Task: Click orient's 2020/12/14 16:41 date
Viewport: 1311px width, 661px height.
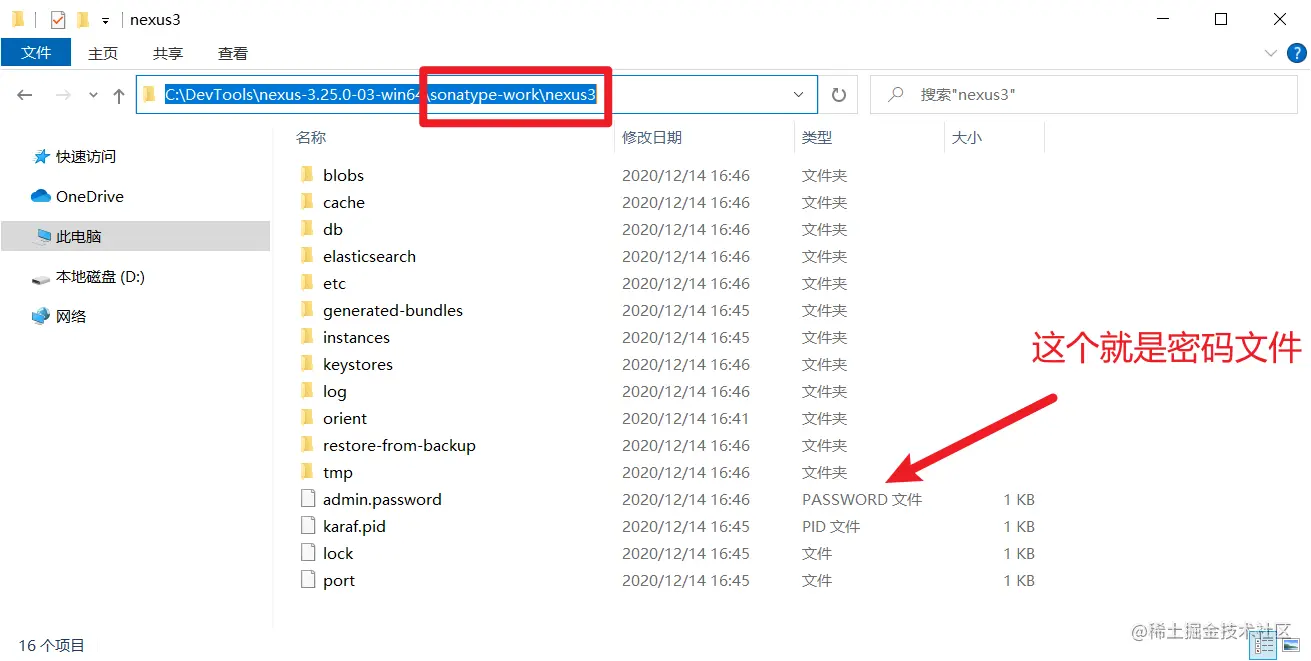Action: point(686,418)
